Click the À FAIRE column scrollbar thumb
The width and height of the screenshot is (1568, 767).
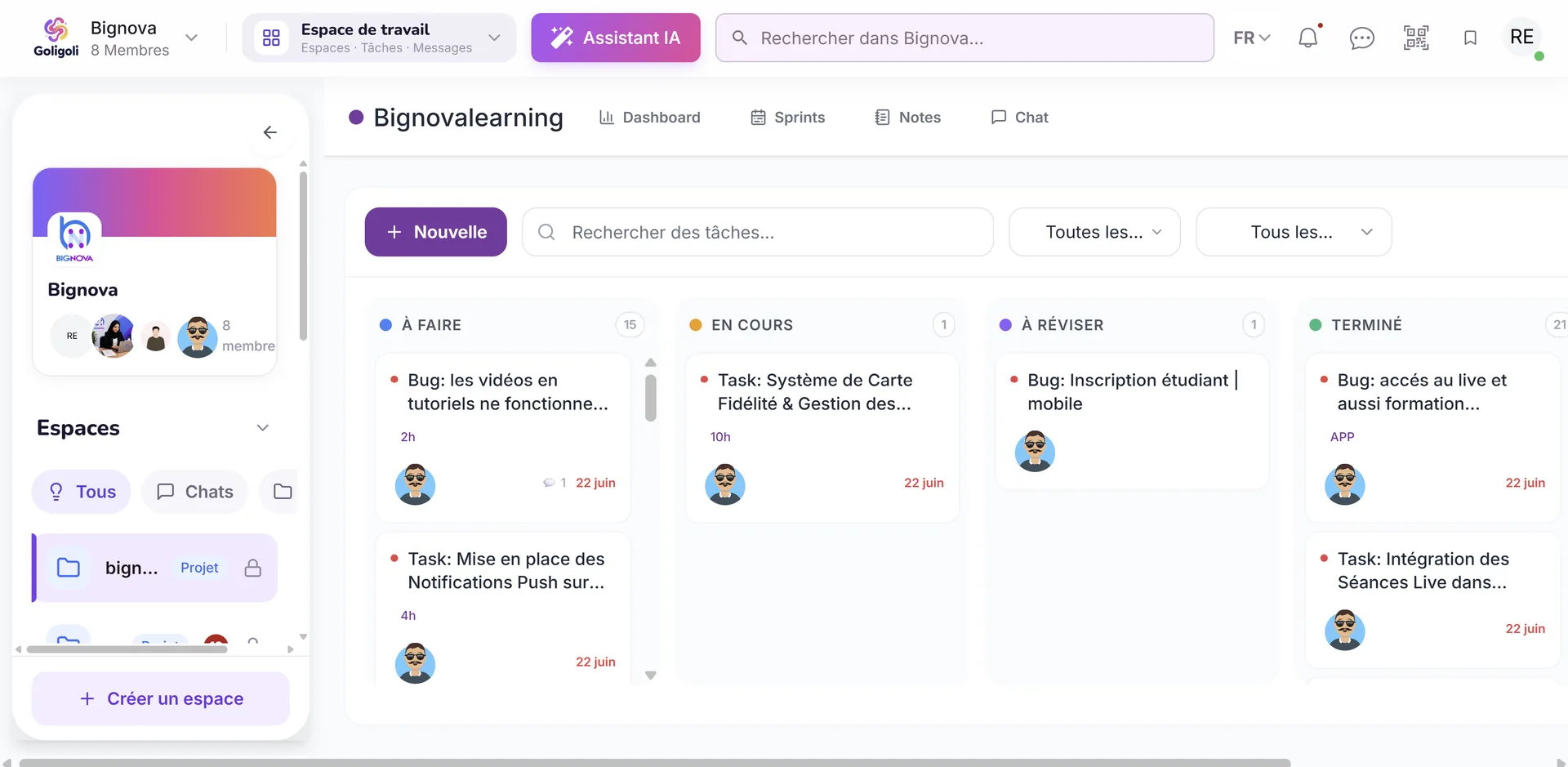click(651, 398)
